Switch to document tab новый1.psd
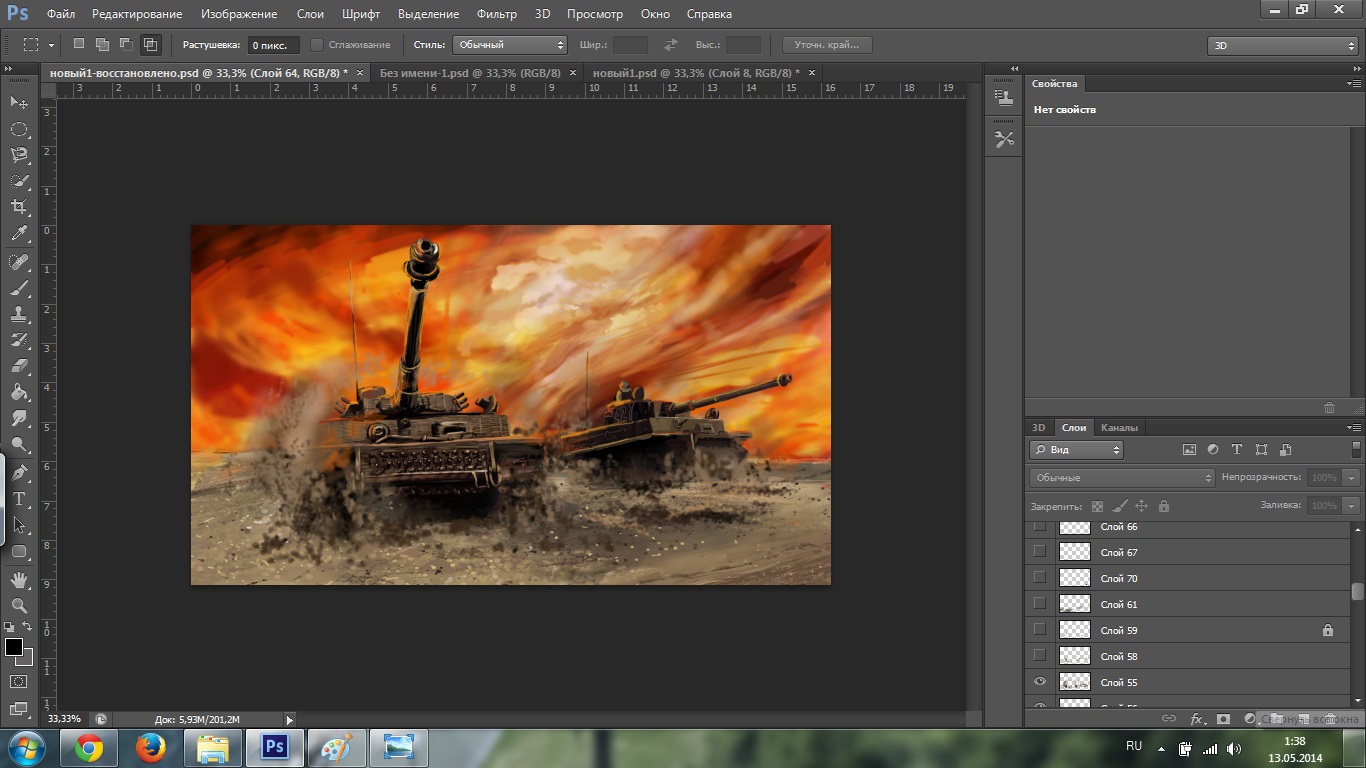Screen dimensions: 1366x768 695,73
